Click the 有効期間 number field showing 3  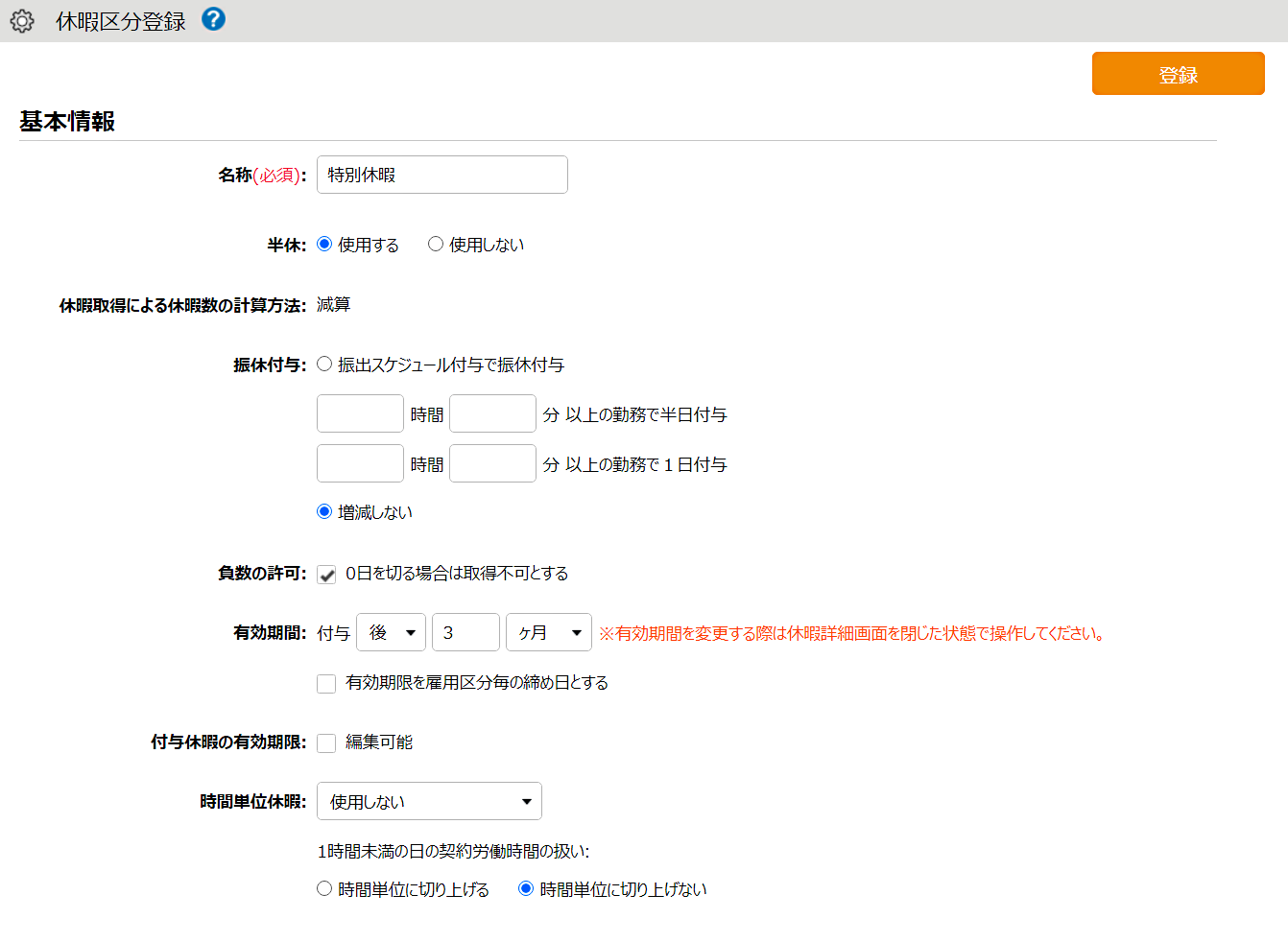point(465,632)
